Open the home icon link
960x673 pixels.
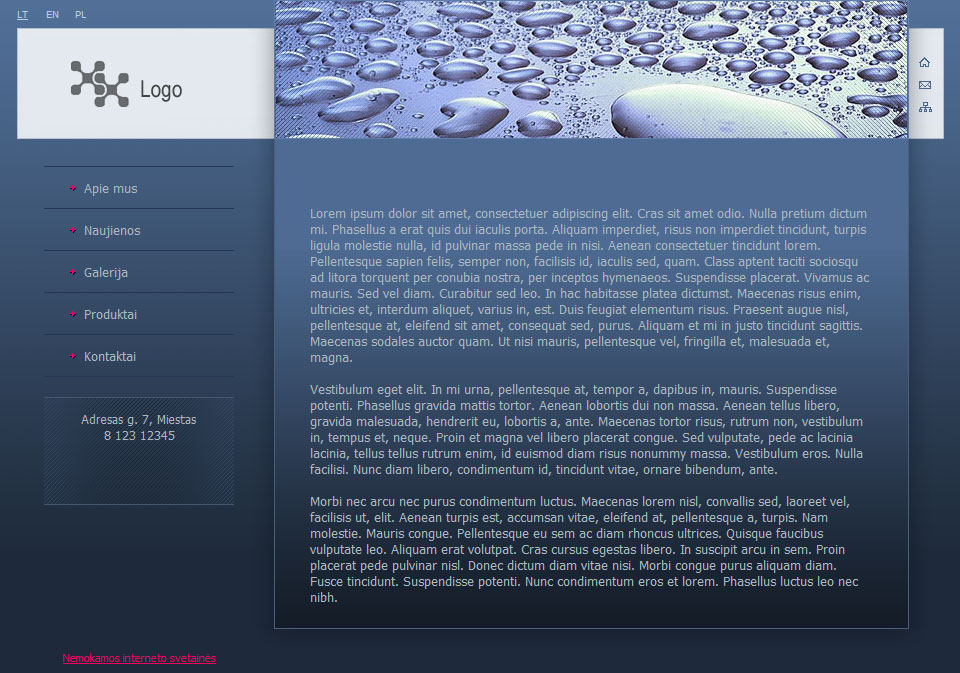[x=924, y=62]
